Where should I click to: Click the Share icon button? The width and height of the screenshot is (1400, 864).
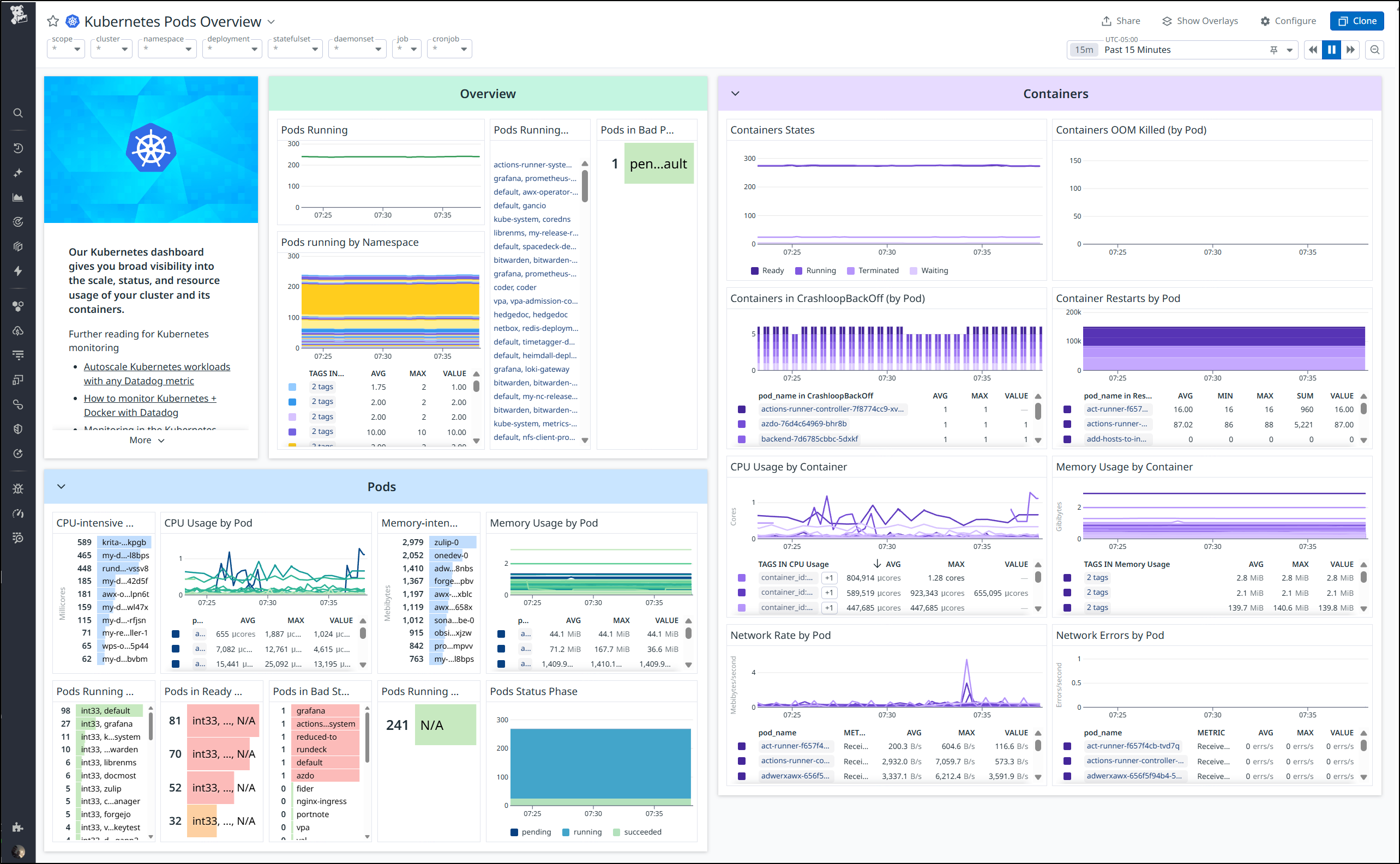tap(1107, 21)
